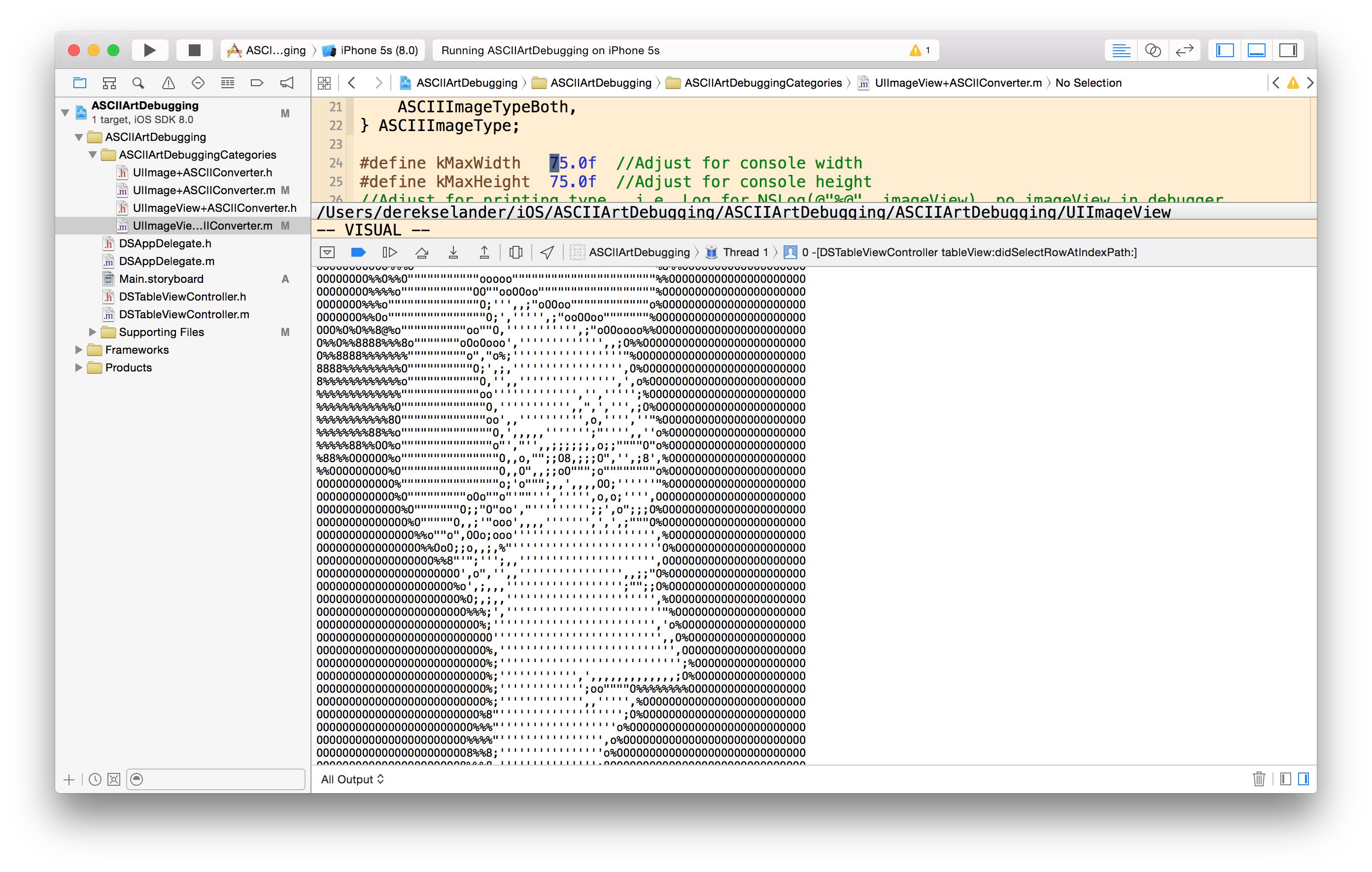This screenshot has width=1372, height=872.
Task: Open the search navigator icon
Action: coord(138,83)
